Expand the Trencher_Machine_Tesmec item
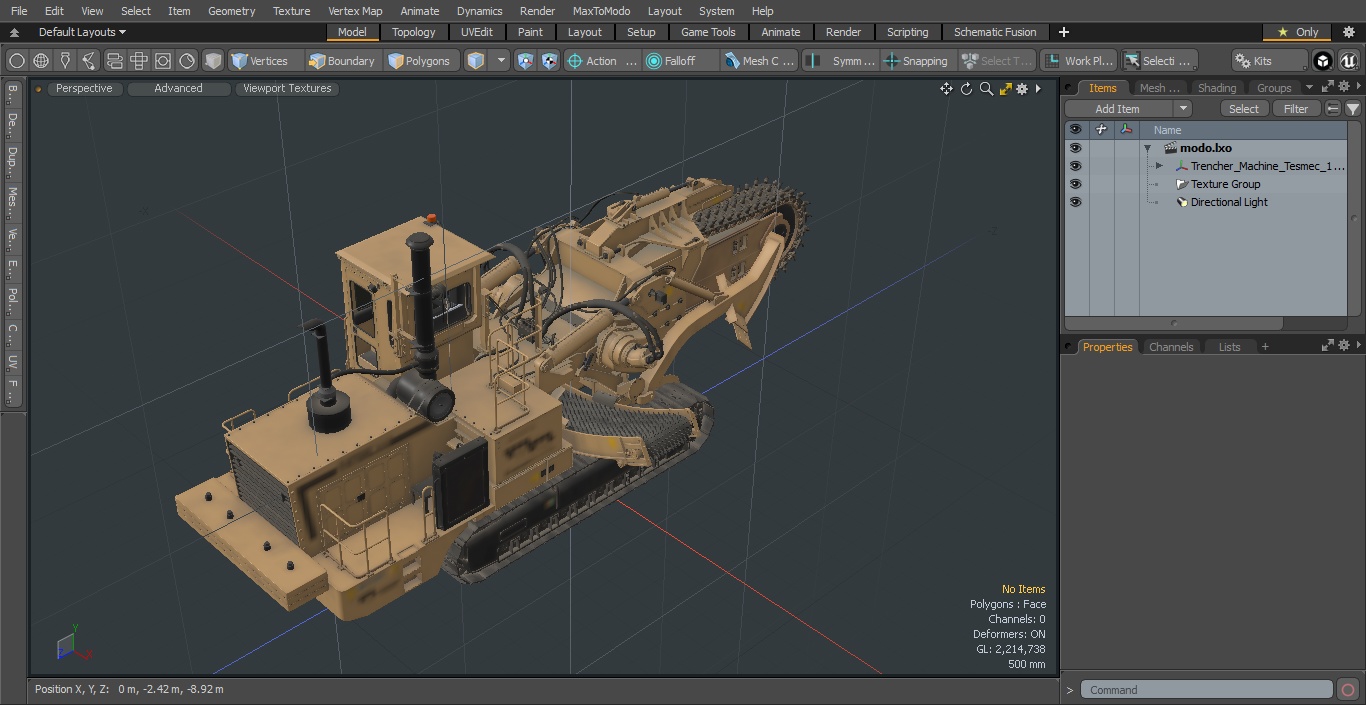The height and width of the screenshot is (705, 1366). pyautogui.click(x=1159, y=166)
